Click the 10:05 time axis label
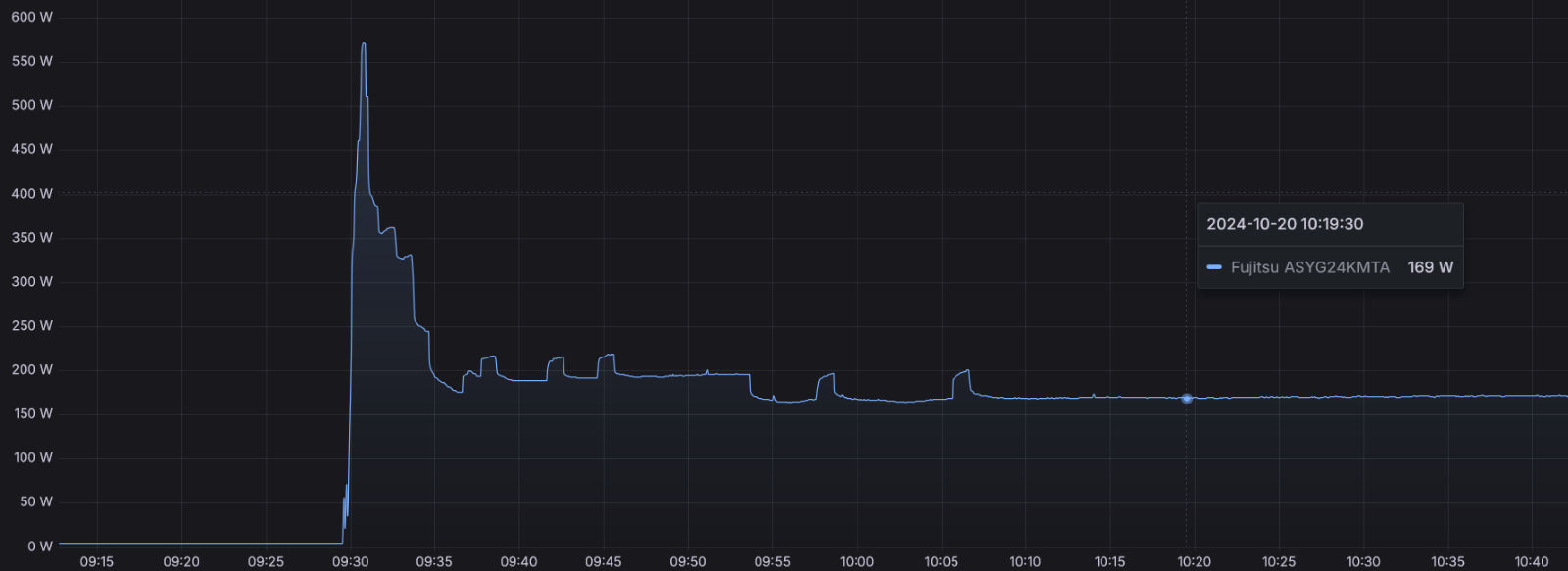The image size is (1568, 571). pos(941,561)
